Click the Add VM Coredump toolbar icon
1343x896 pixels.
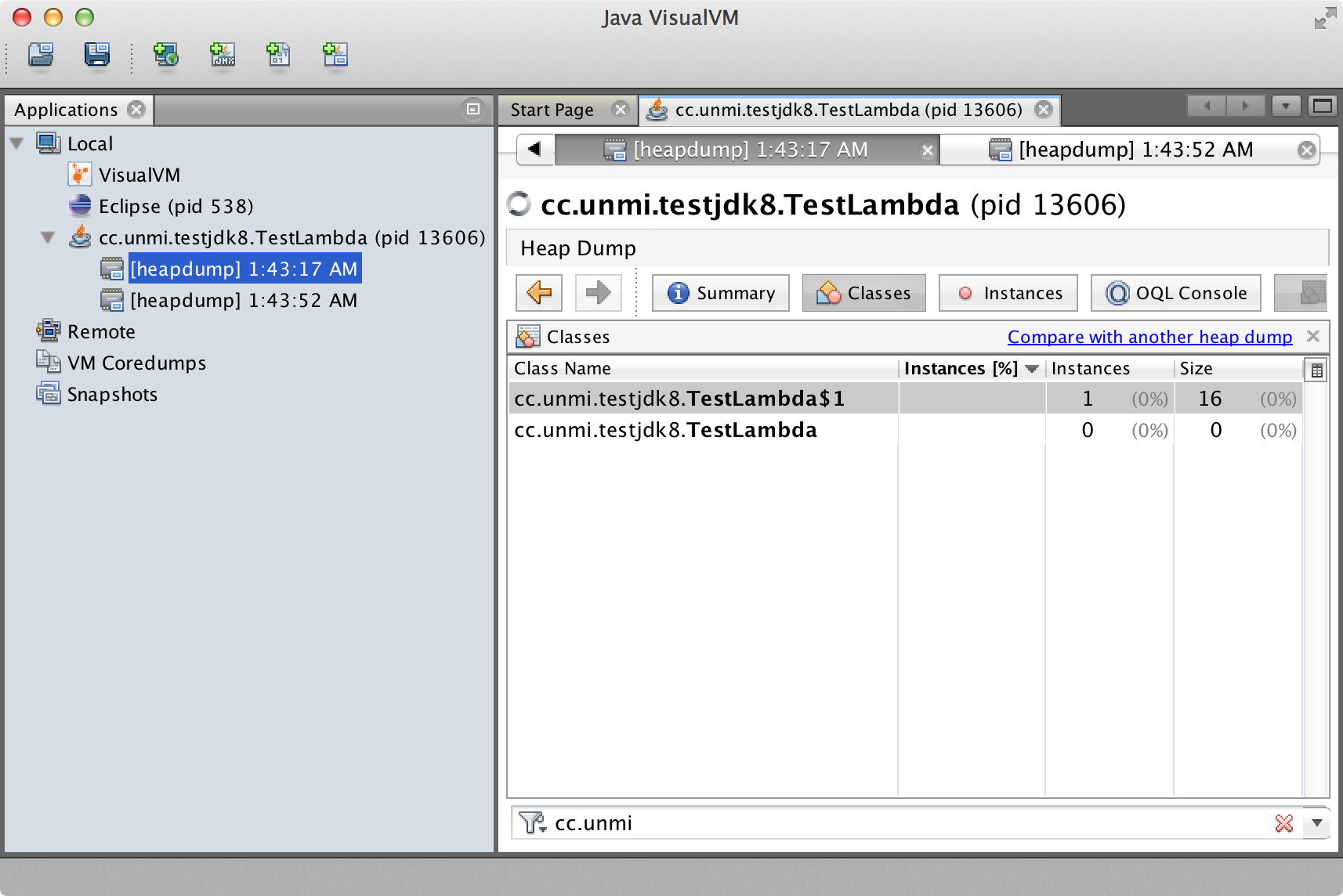(x=279, y=55)
